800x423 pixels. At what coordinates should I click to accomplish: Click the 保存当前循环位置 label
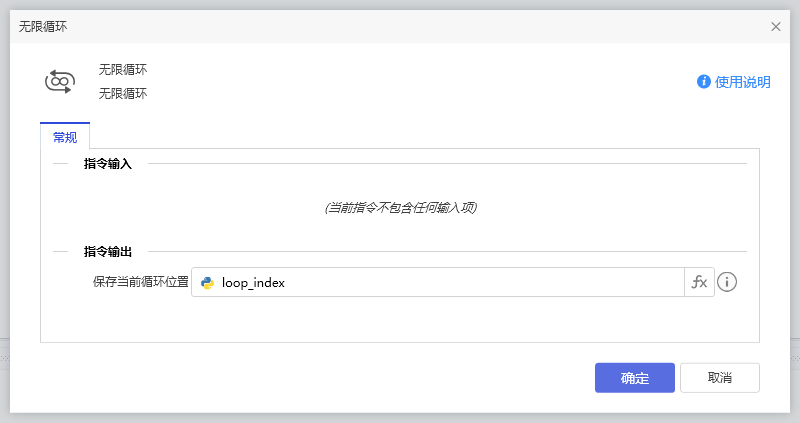(140, 283)
